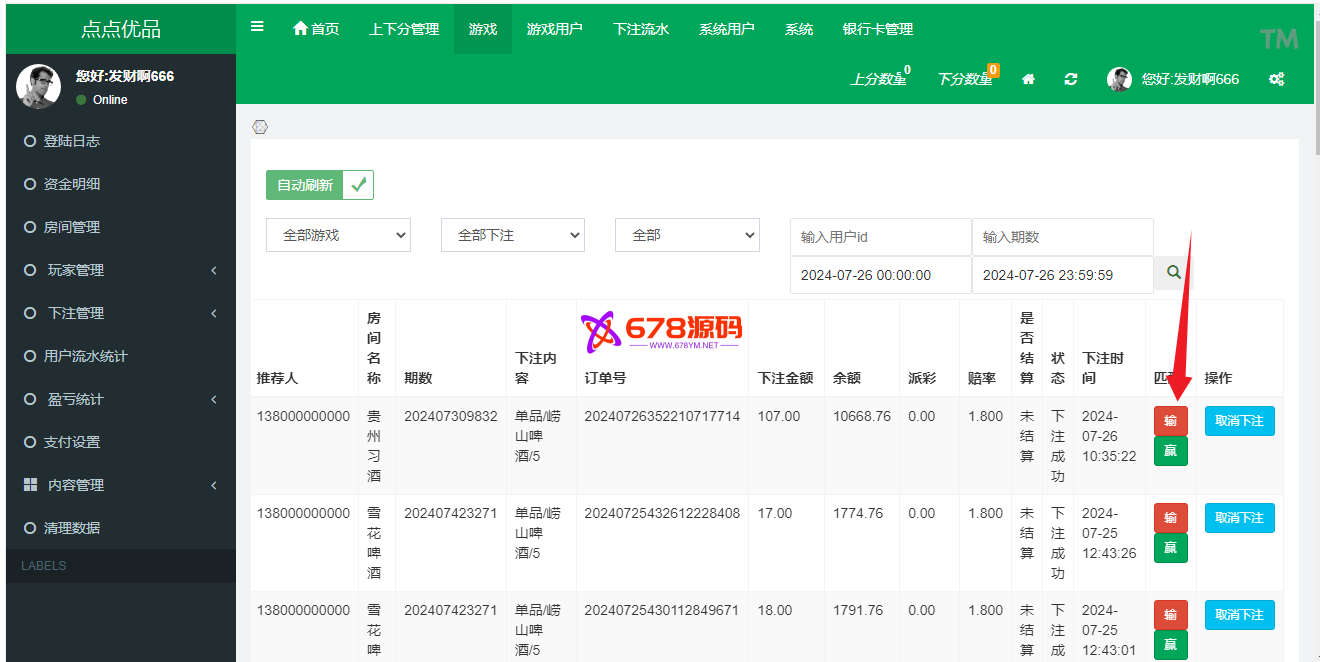Expand 玩家管理 in the sidebar

(120, 270)
